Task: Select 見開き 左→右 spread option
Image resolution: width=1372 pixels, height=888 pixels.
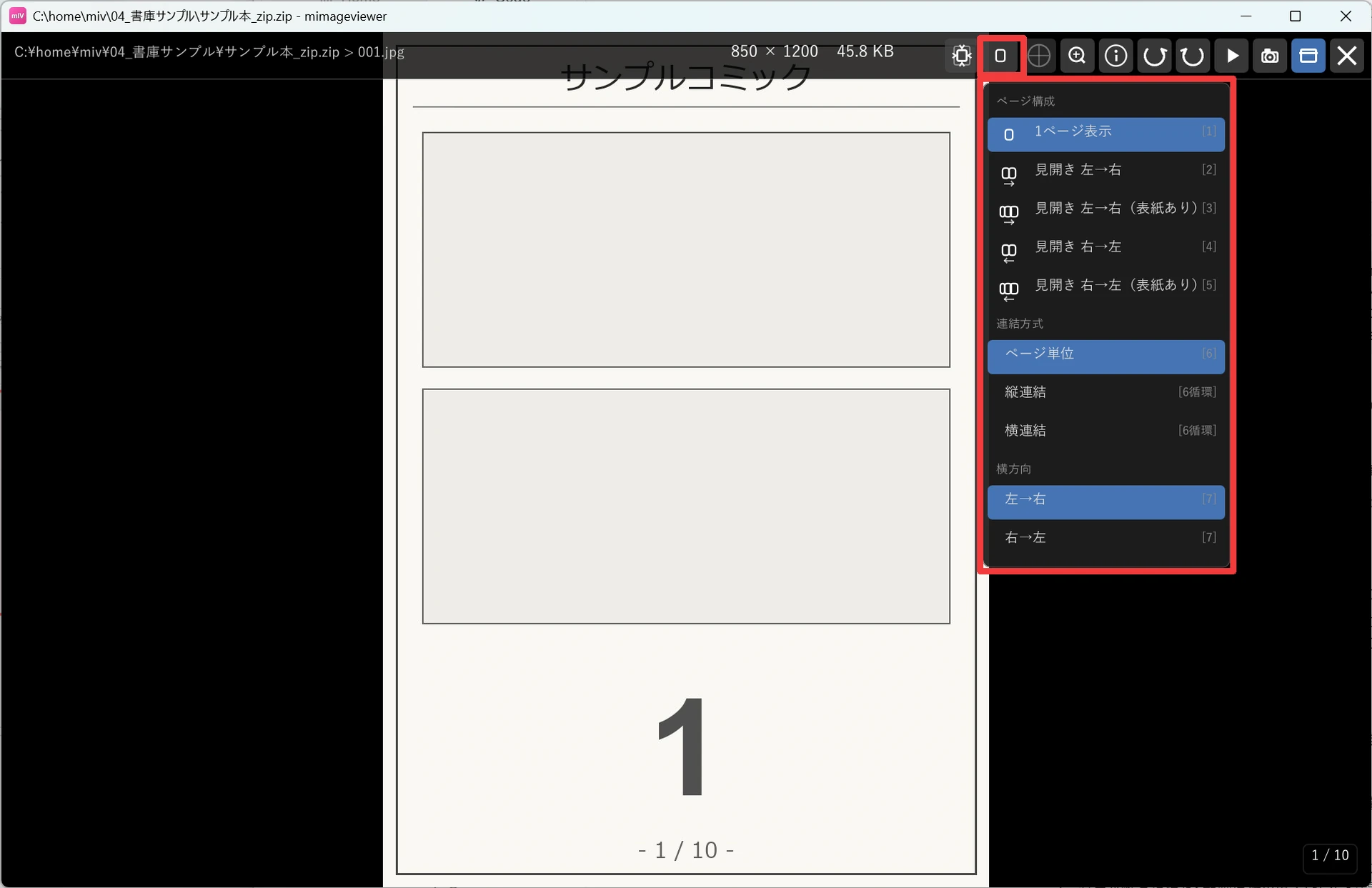Action: 1105,172
